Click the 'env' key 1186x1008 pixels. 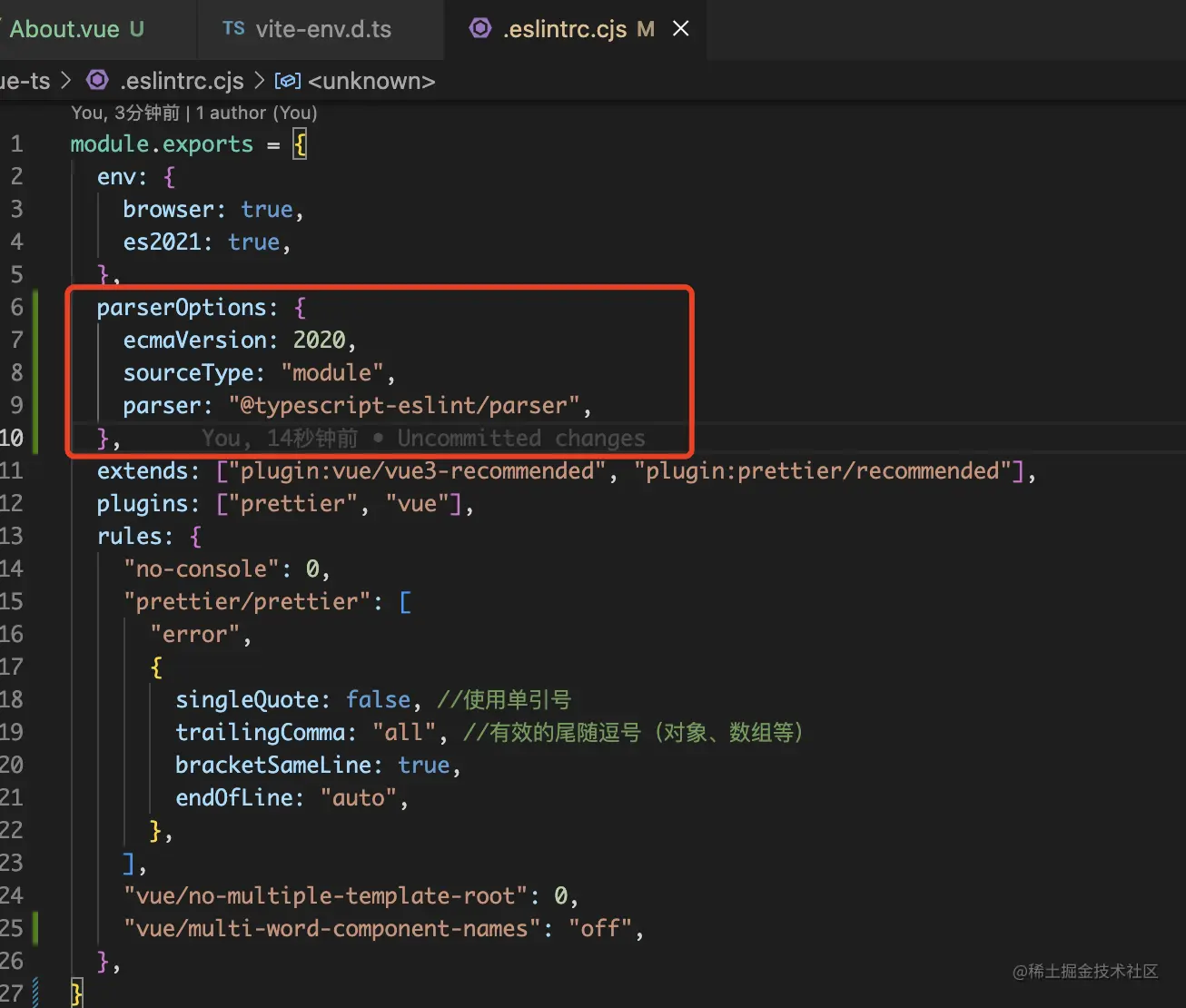(x=116, y=177)
